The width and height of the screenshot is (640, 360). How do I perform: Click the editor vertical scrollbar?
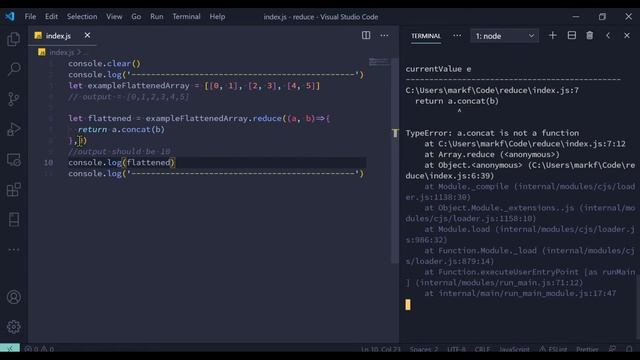395,160
